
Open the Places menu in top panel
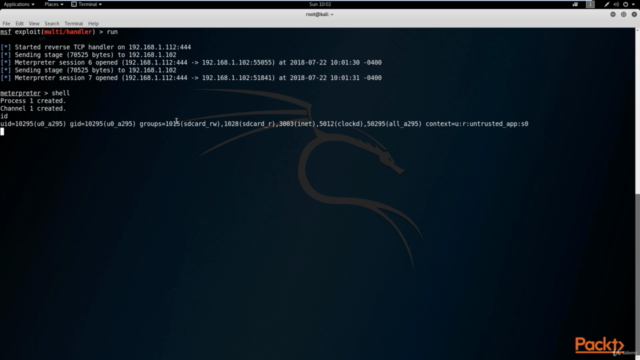point(53,4)
